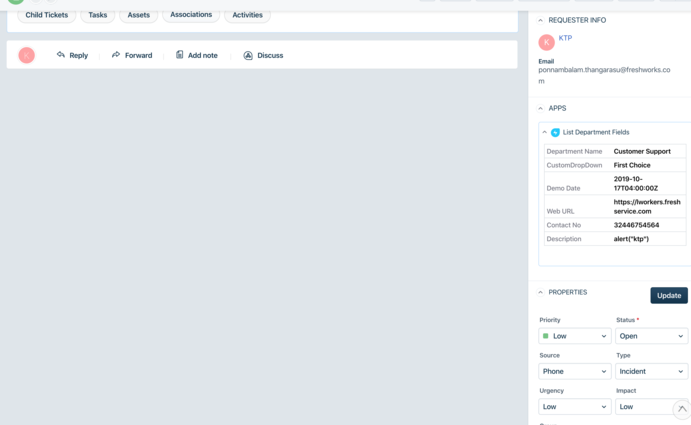Click the scroll-to-top arrow button
691x425 pixels.
pyautogui.click(x=682, y=409)
